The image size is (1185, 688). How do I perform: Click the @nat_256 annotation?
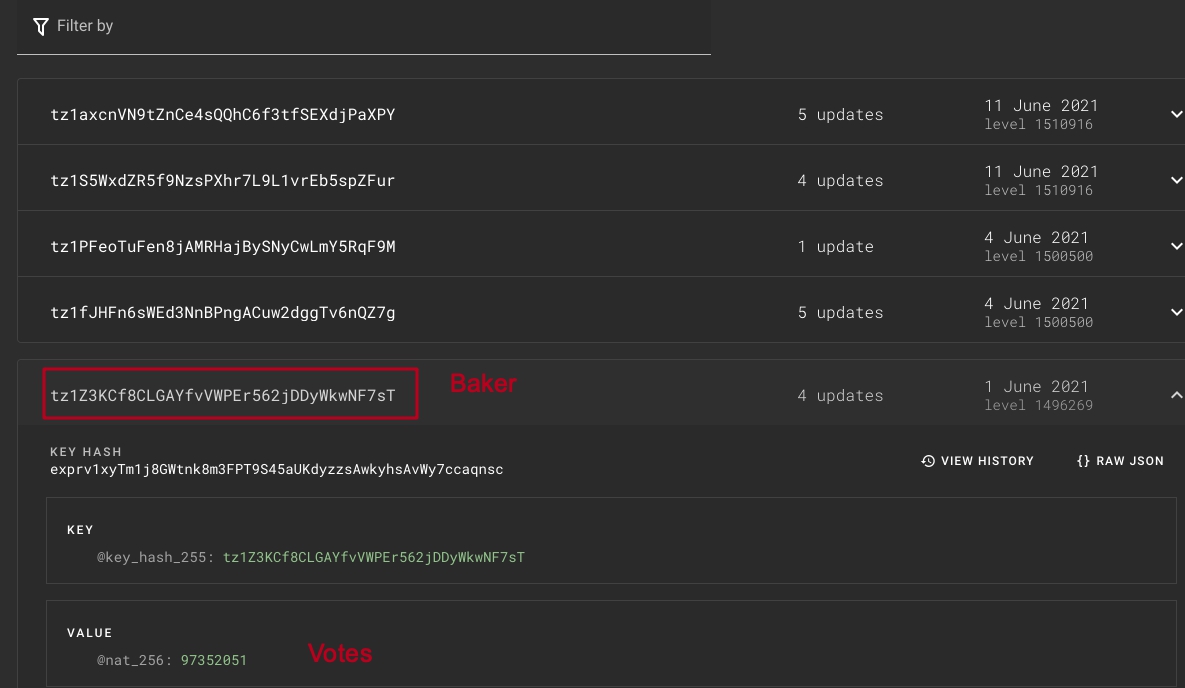135,660
